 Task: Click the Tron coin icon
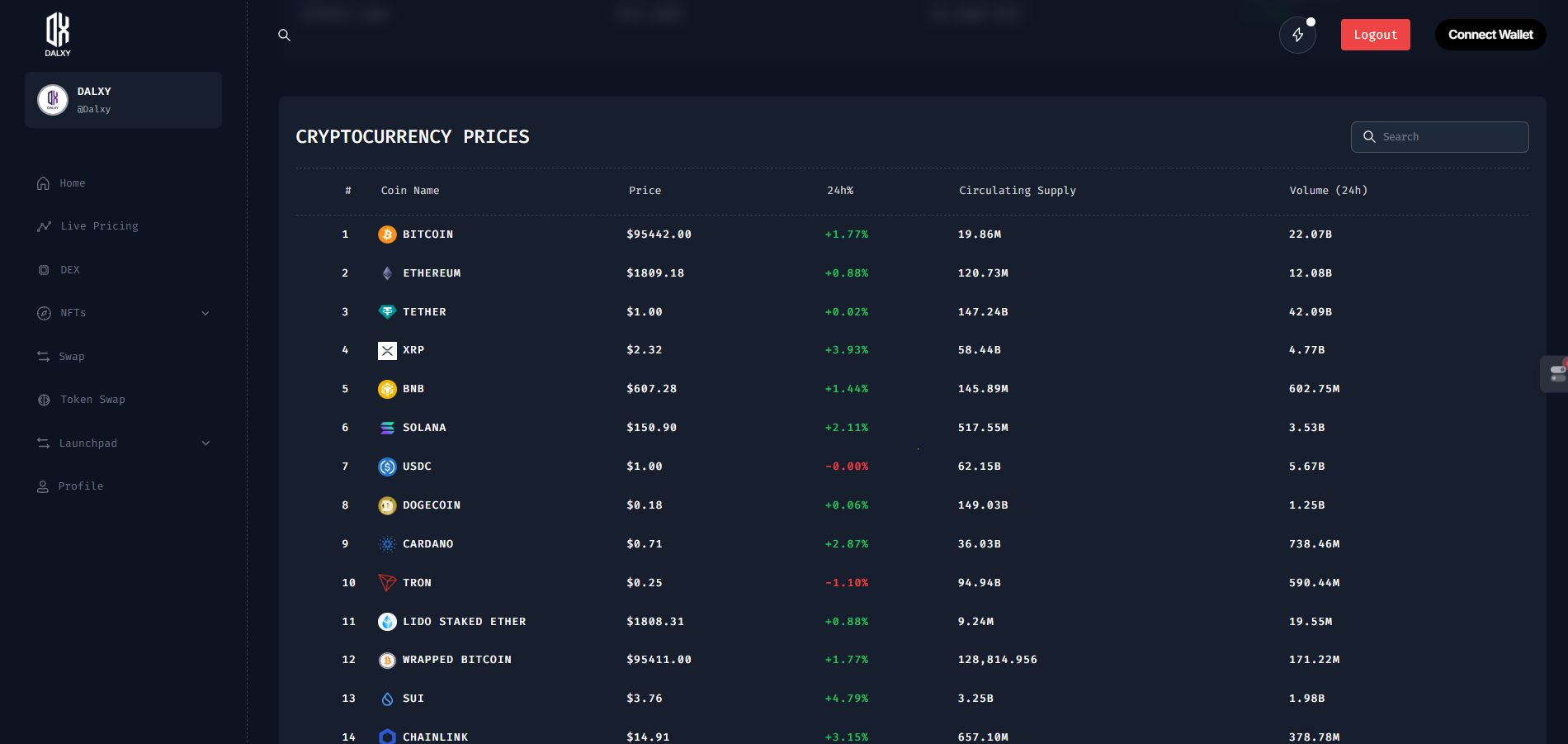387,583
